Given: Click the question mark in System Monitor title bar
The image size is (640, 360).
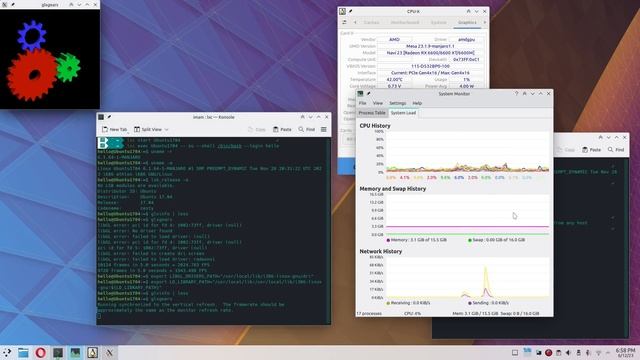Looking at the screenshot, I should 516,94.
